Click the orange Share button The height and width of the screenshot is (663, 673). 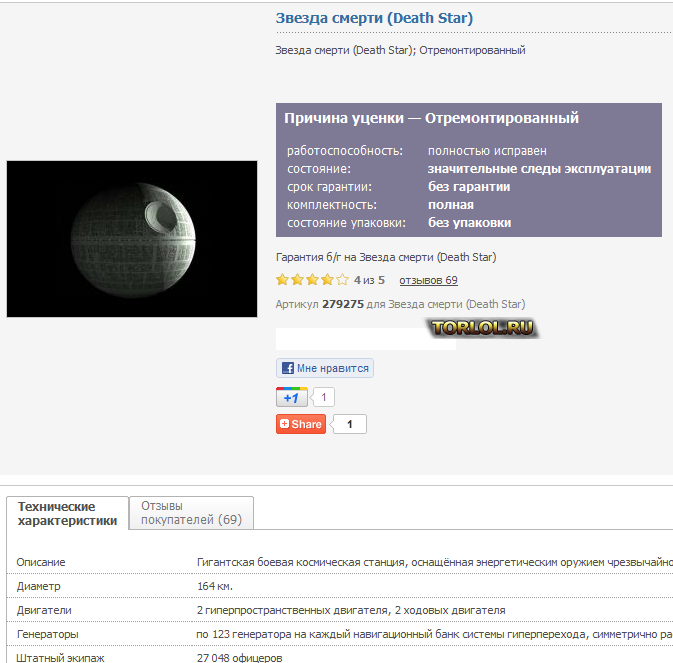click(301, 424)
